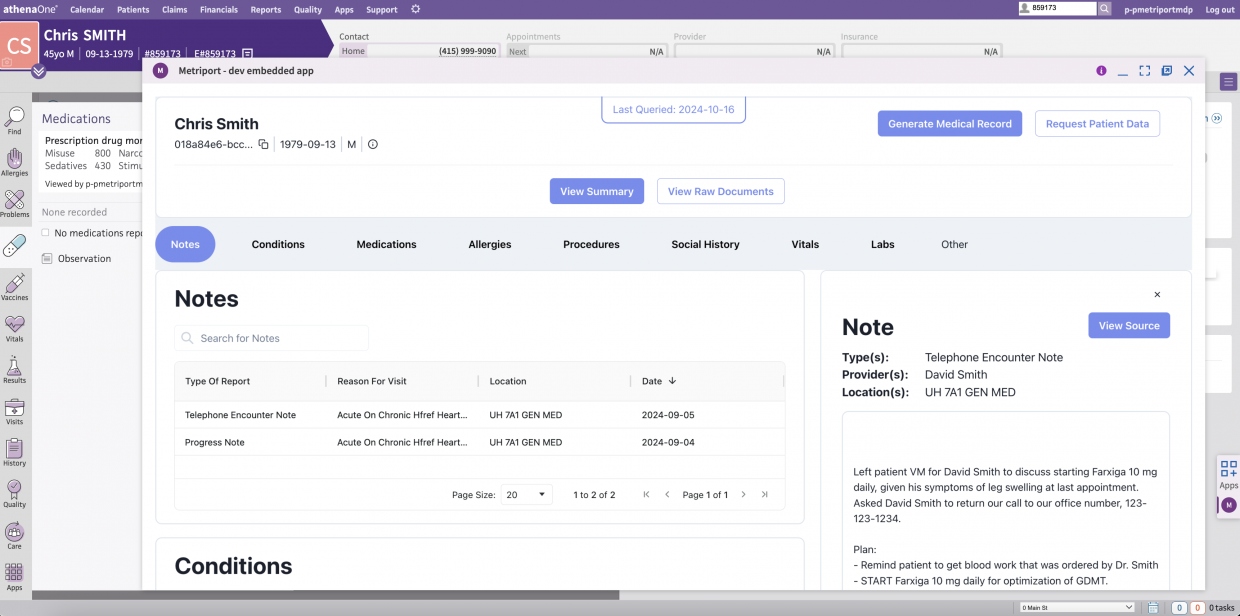Screen dimensions: 1240x616
Task: Open the Page Size dropdown
Action: pyautogui.click(x=526, y=494)
